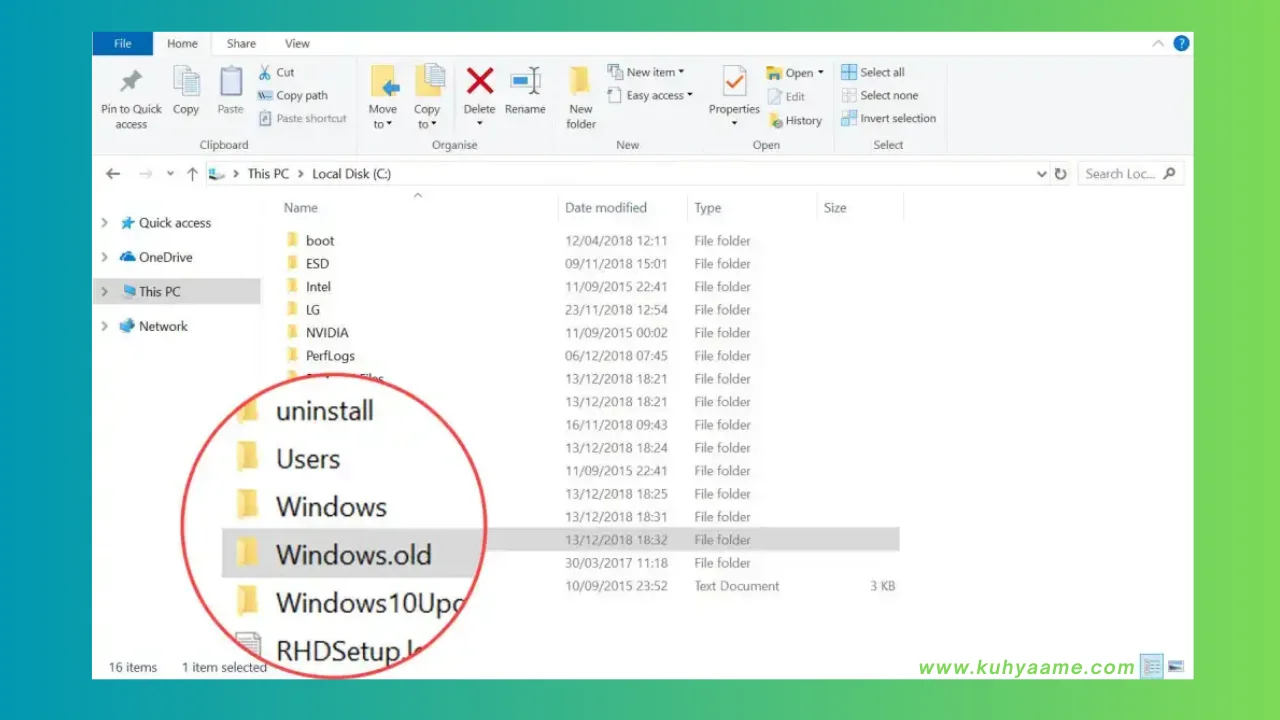The image size is (1280, 720).
Task: Click the Pin to Quick access icon
Action: click(x=131, y=82)
